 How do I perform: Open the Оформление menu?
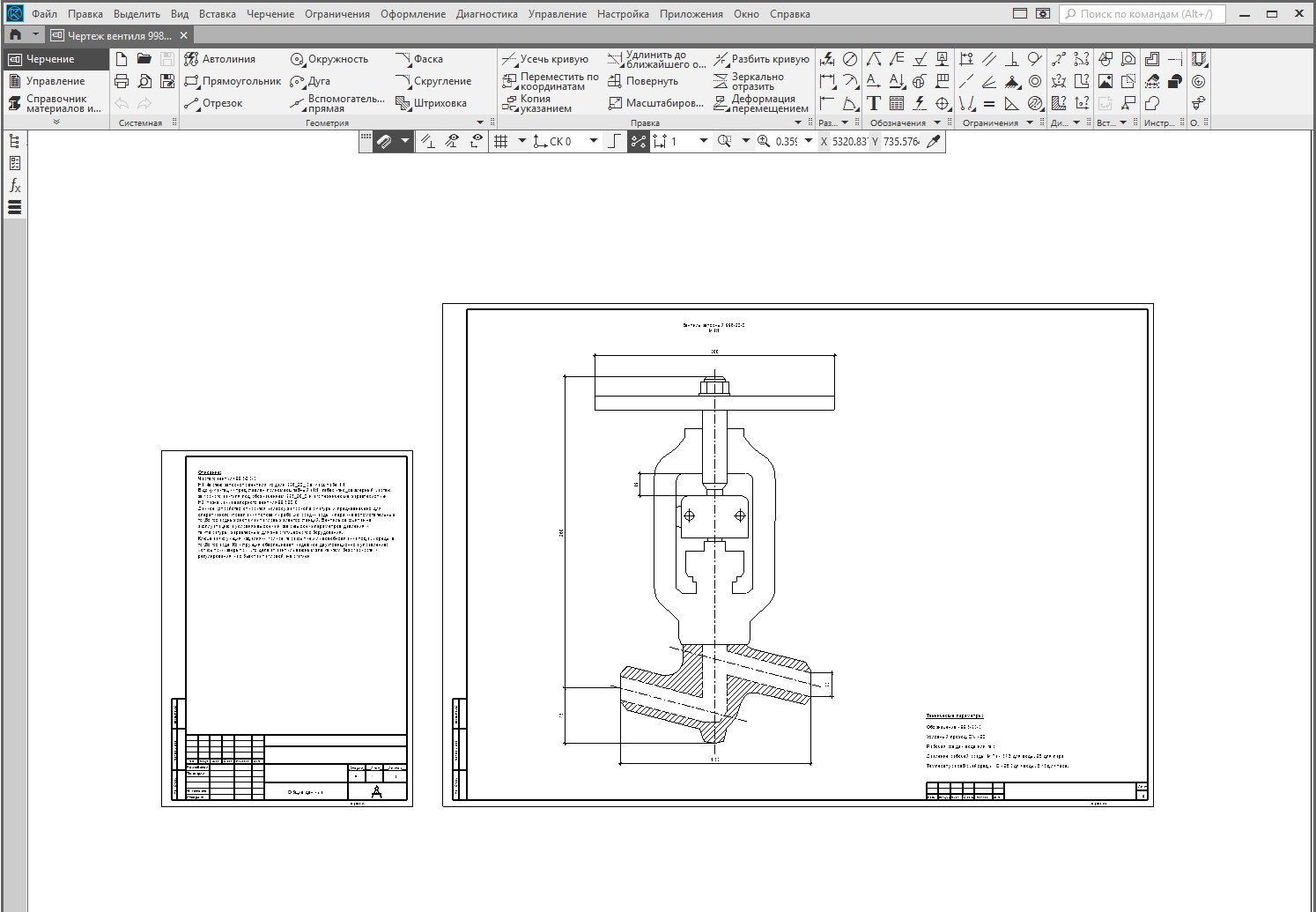413,14
